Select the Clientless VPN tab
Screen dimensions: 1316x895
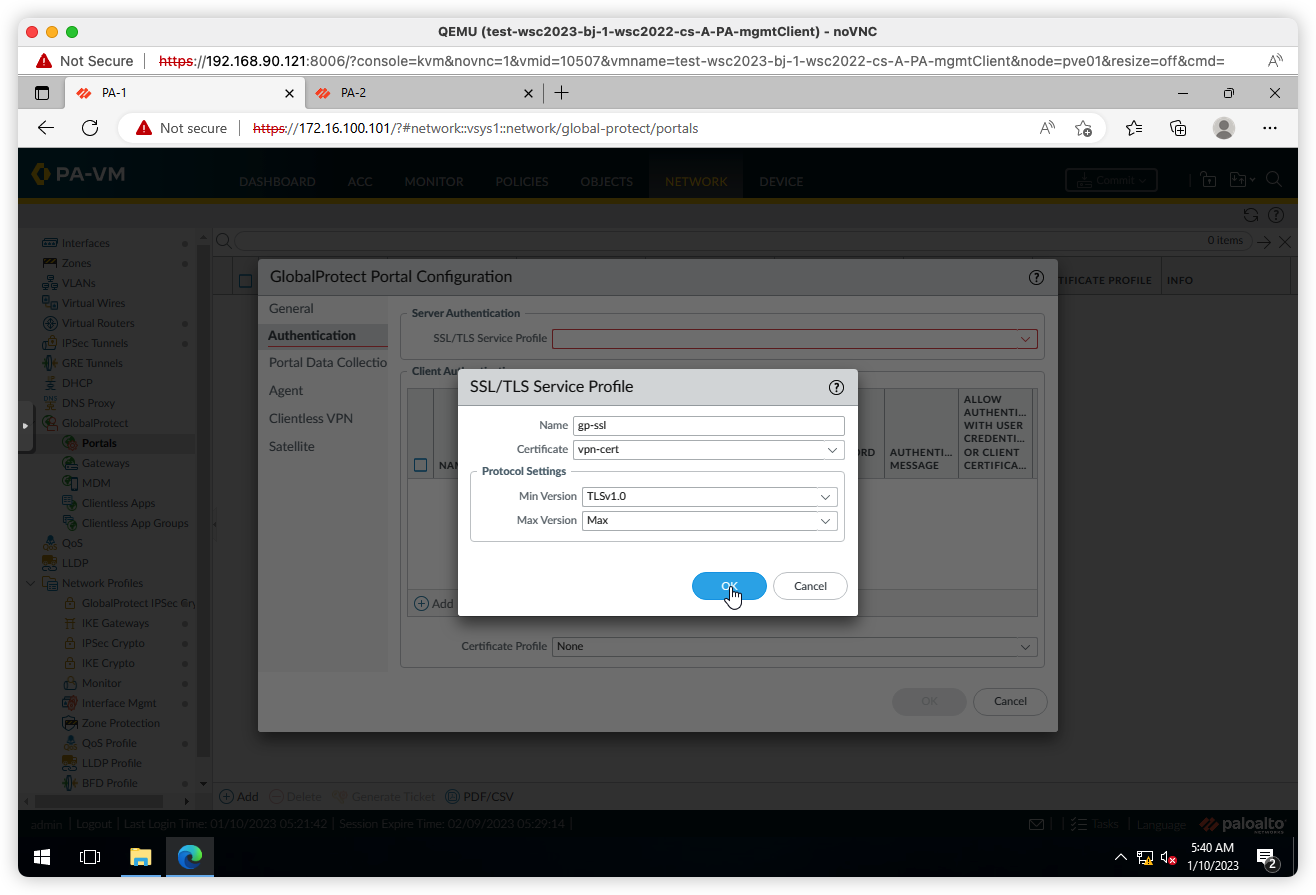[311, 419]
